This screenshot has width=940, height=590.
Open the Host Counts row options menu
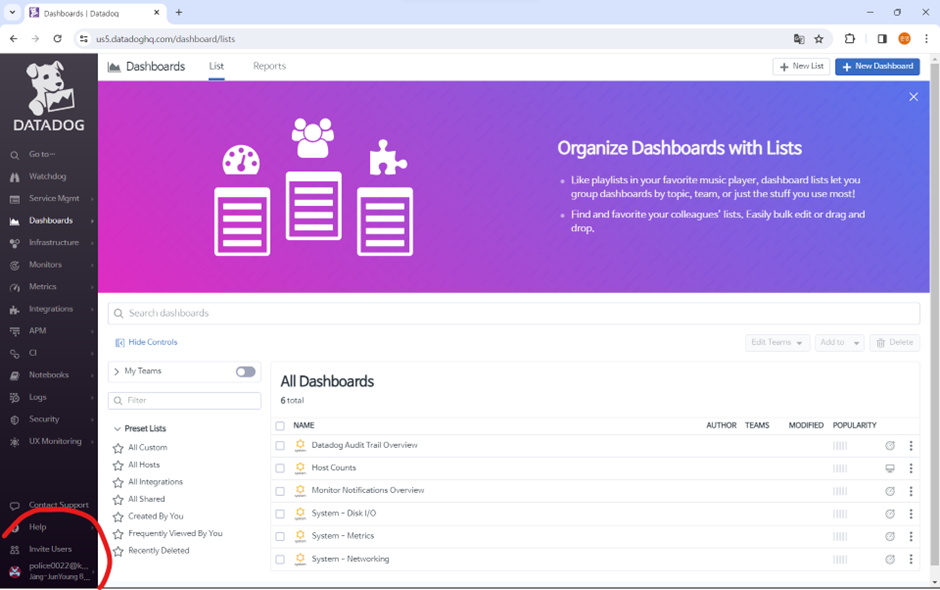[x=911, y=468]
